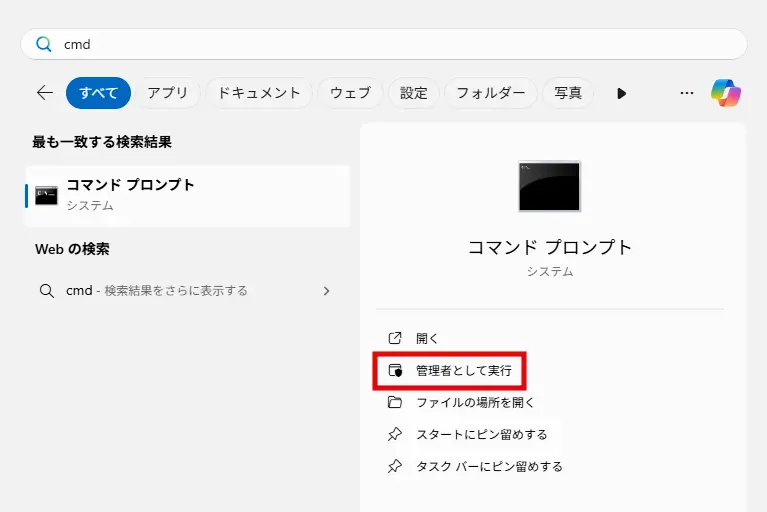Go back with the left arrow
Image resolution: width=767 pixels, height=512 pixels.
pyautogui.click(x=45, y=92)
